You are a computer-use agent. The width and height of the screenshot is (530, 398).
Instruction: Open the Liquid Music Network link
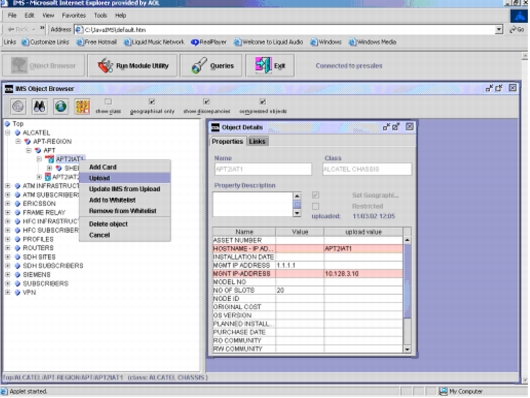pyautogui.click(x=154, y=42)
